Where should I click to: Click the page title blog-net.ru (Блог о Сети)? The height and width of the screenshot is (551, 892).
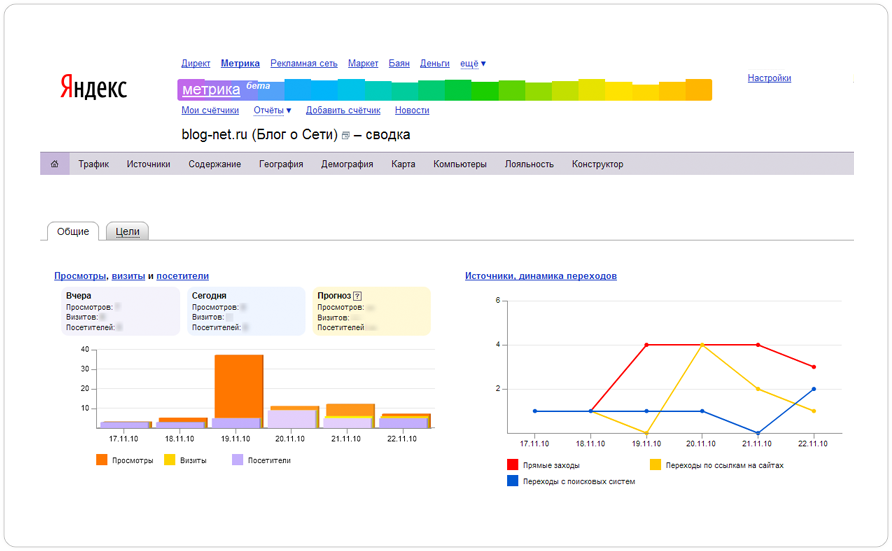point(259,135)
